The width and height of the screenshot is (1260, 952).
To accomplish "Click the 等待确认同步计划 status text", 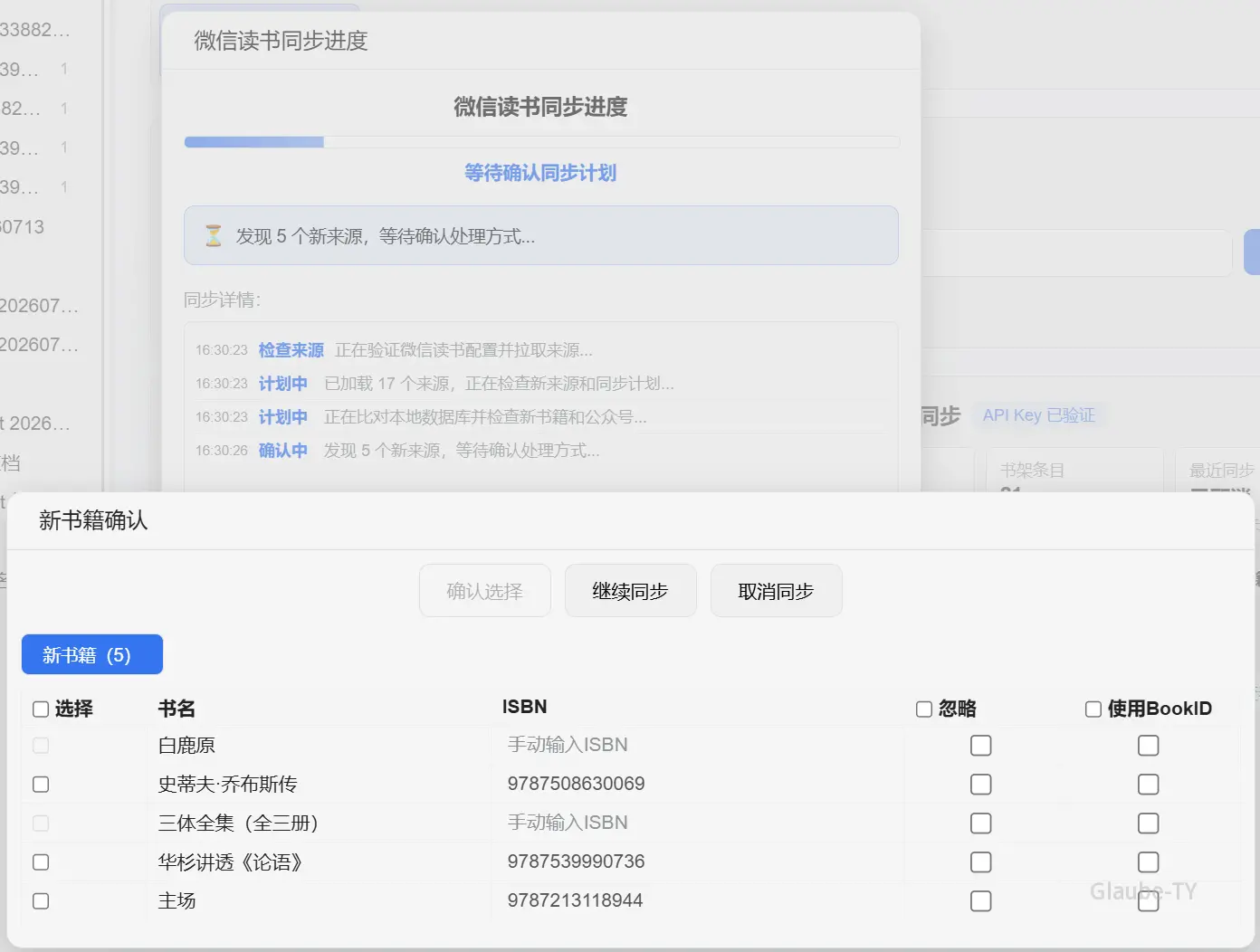I will point(540,173).
